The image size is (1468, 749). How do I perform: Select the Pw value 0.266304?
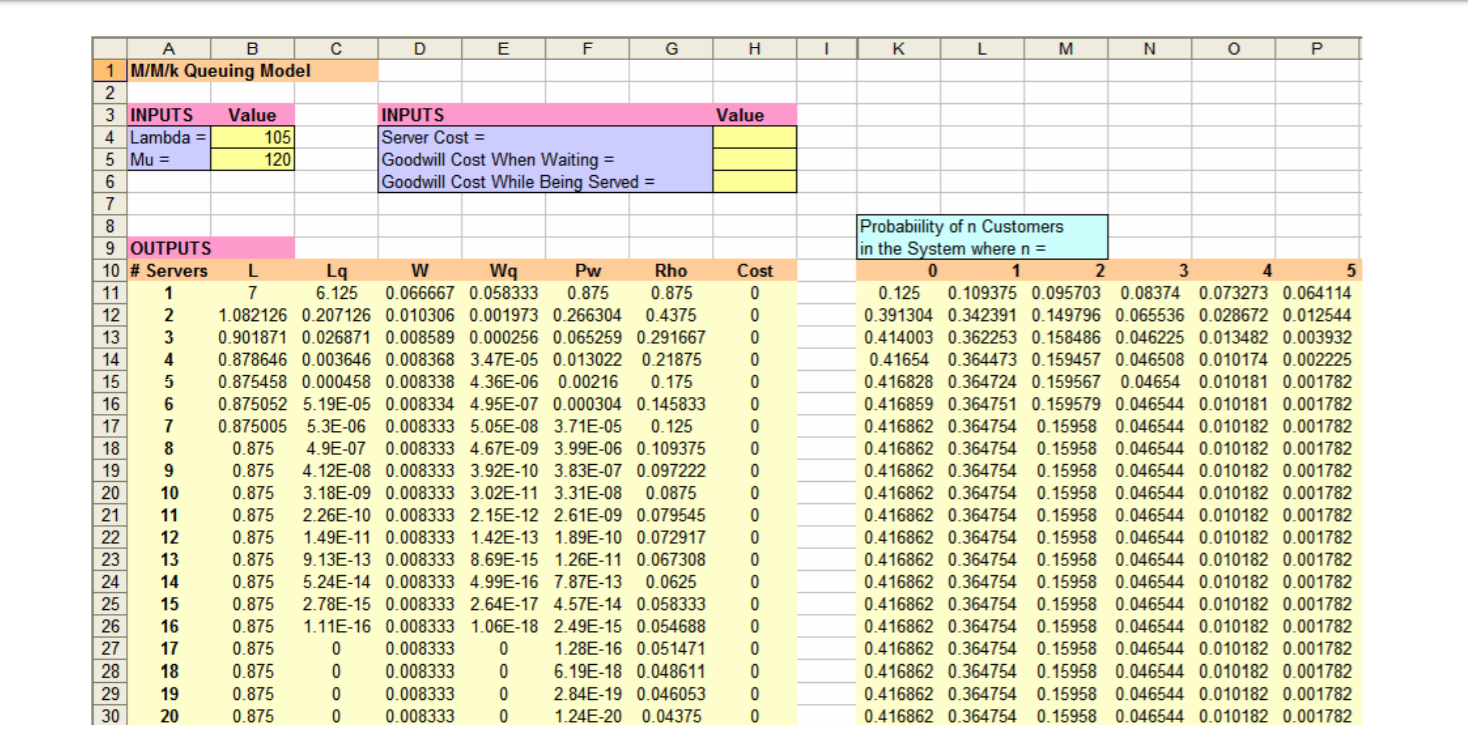pos(588,315)
